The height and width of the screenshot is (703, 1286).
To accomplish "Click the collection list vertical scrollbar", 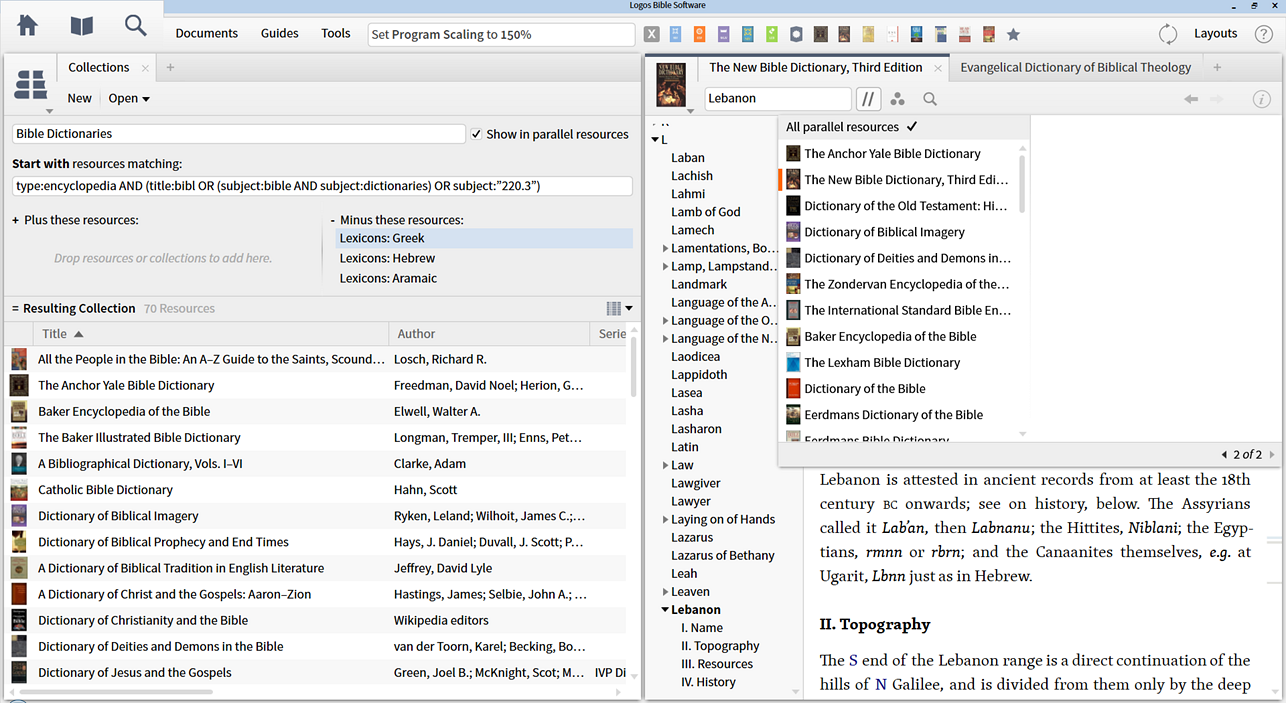I will pyautogui.click(x=633, y=368).
